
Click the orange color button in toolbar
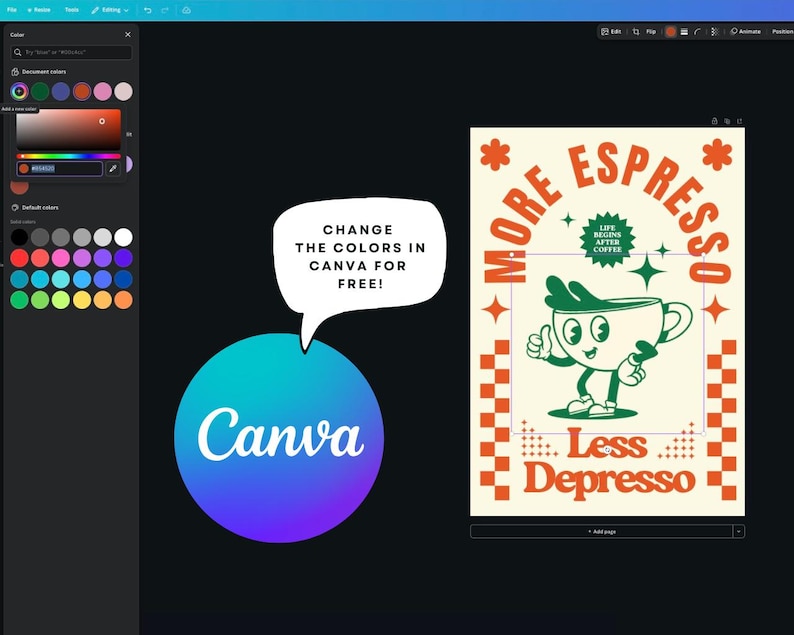670,31
